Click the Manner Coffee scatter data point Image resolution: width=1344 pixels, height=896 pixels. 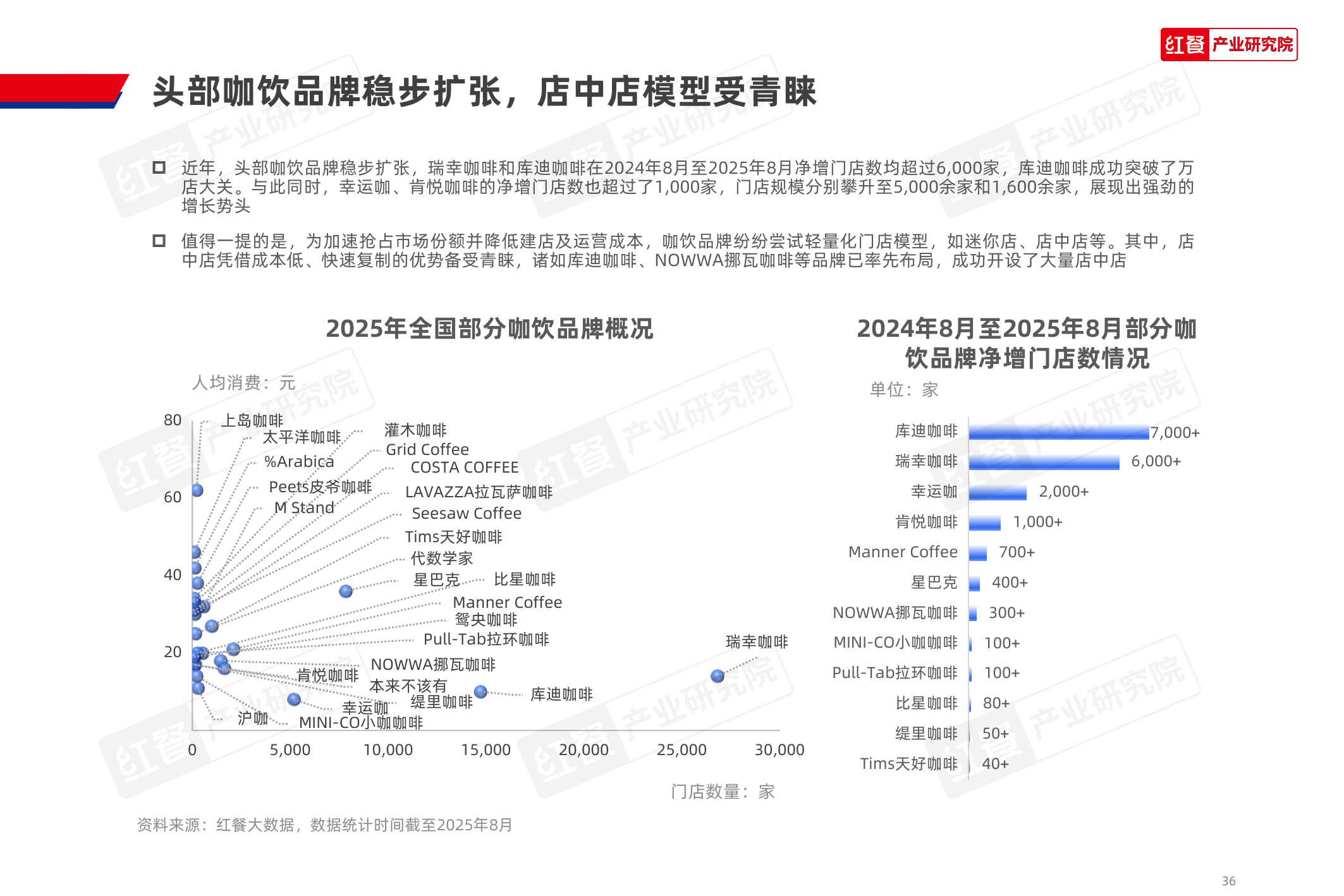pos(233,648)
